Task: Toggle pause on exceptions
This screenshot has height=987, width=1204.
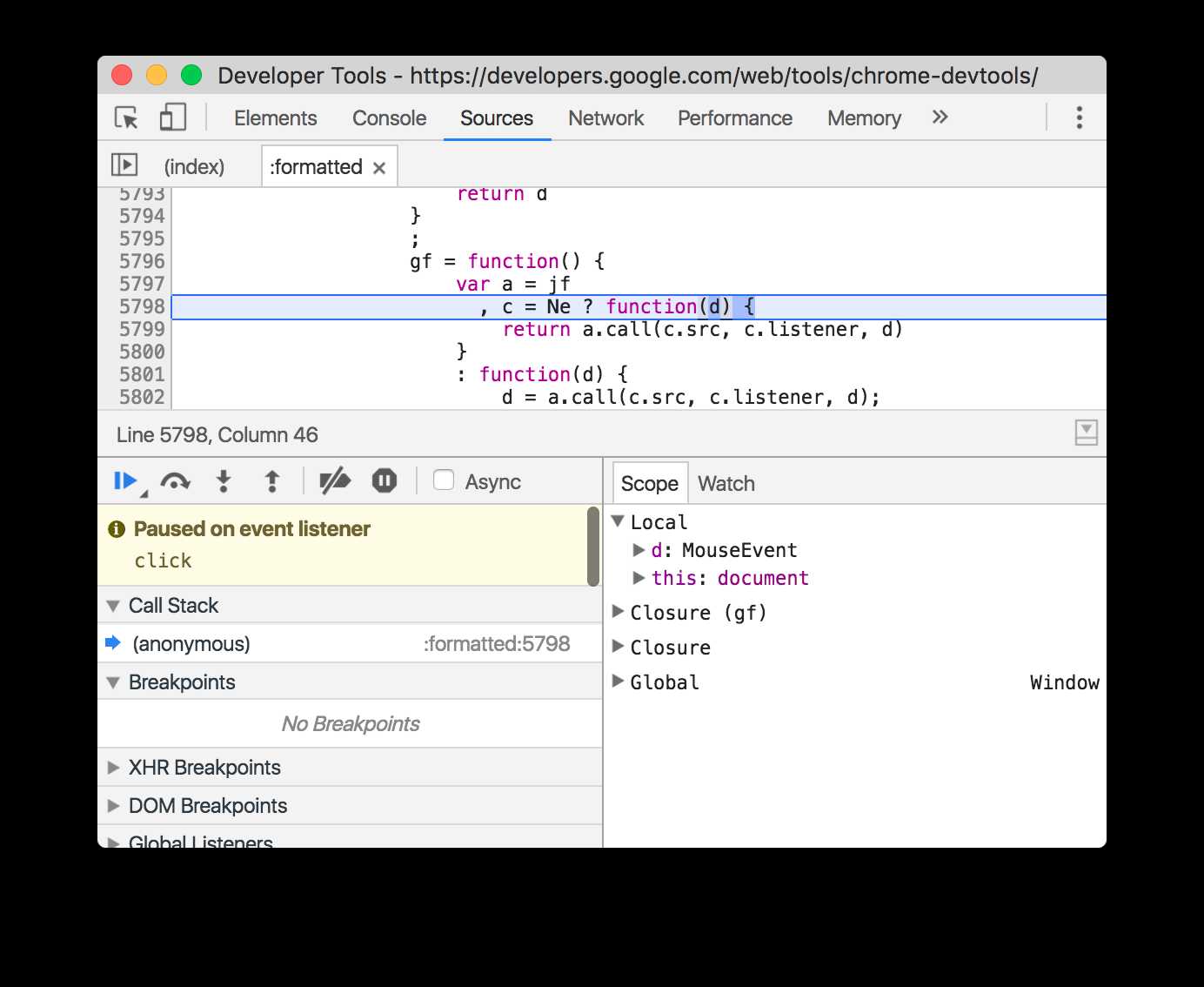Action: 385,481
